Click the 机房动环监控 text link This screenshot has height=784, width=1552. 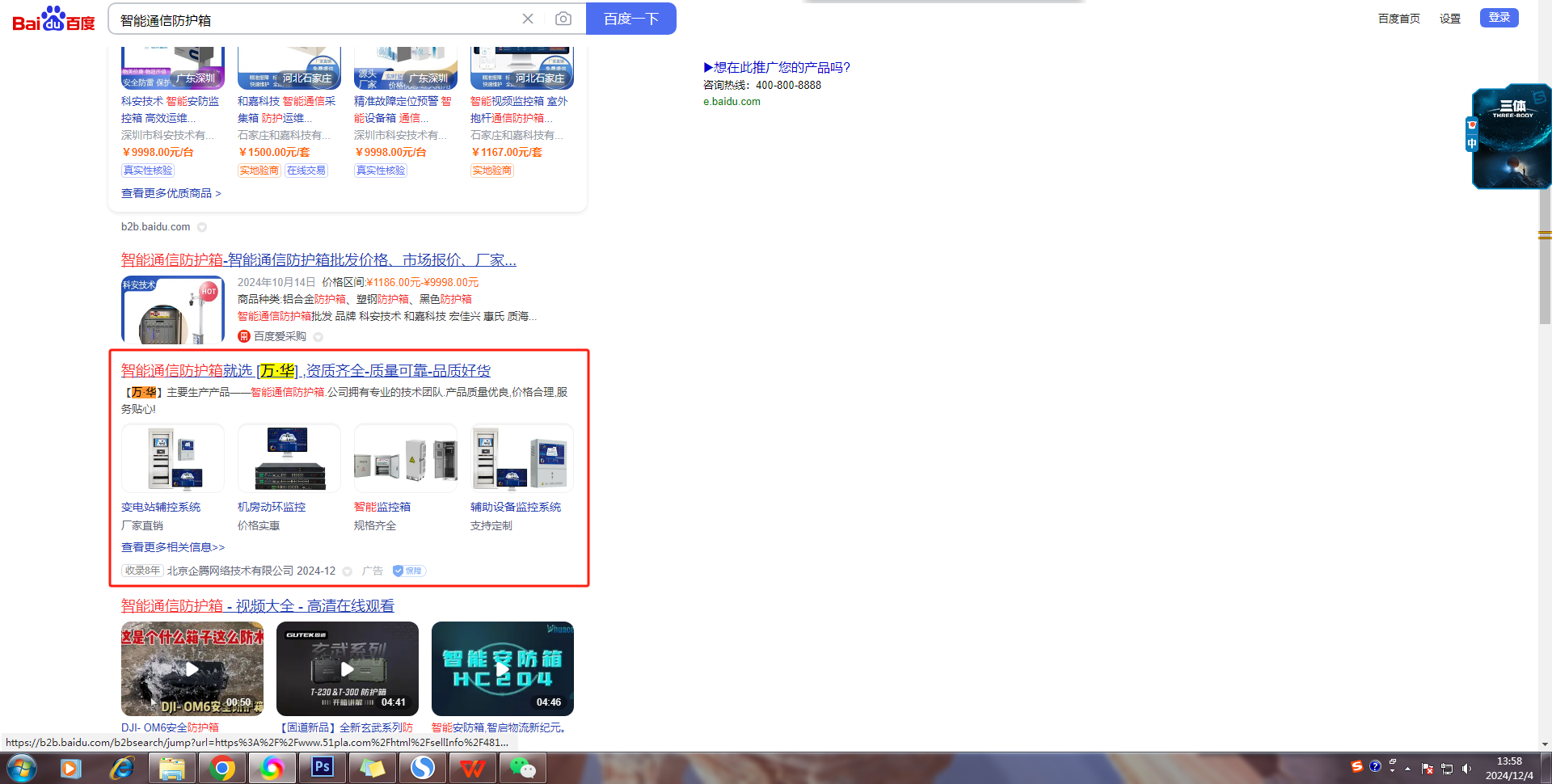(272, 507)
